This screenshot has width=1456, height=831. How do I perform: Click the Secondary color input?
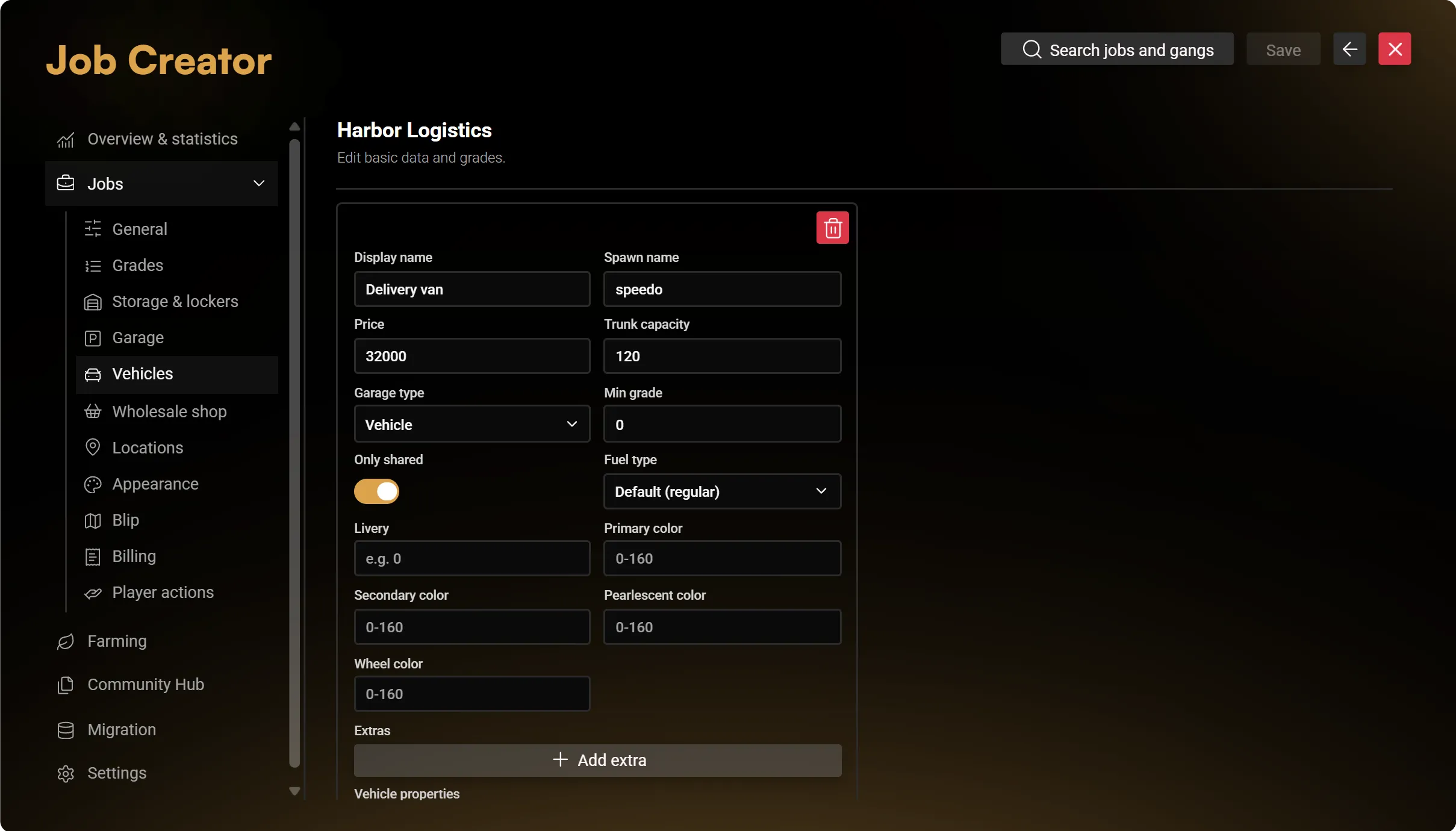point(472,627)
